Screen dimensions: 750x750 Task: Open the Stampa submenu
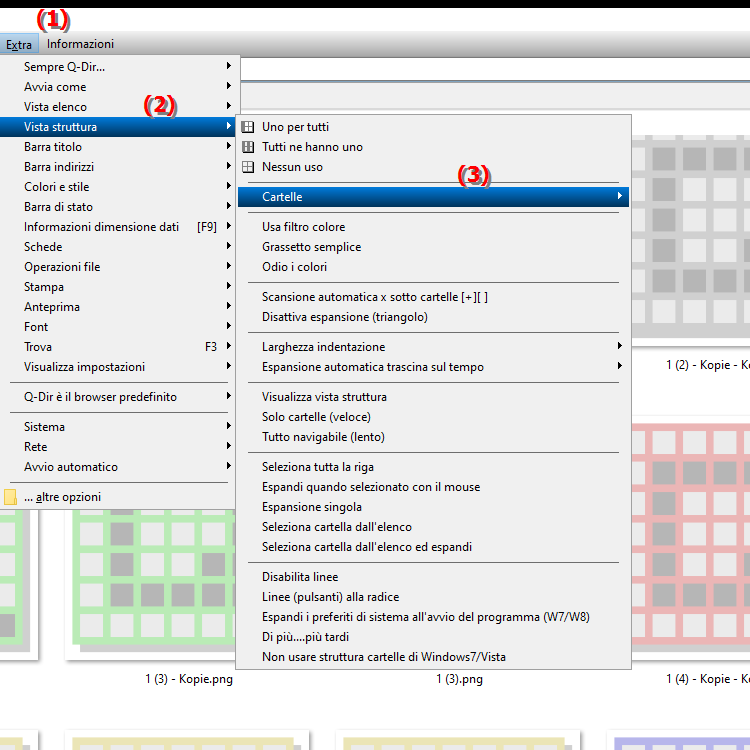117,287
